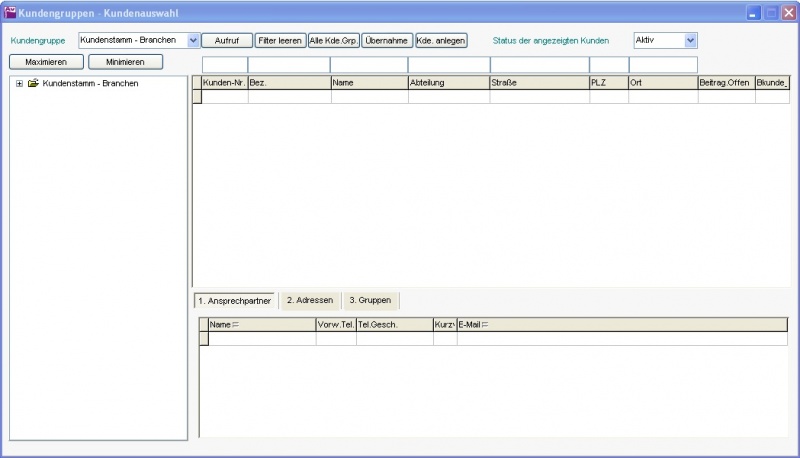Click the Kde. anlegen button
Image resolution: width=800 pixels, height=458 pixels.
[x=441, y=41]
